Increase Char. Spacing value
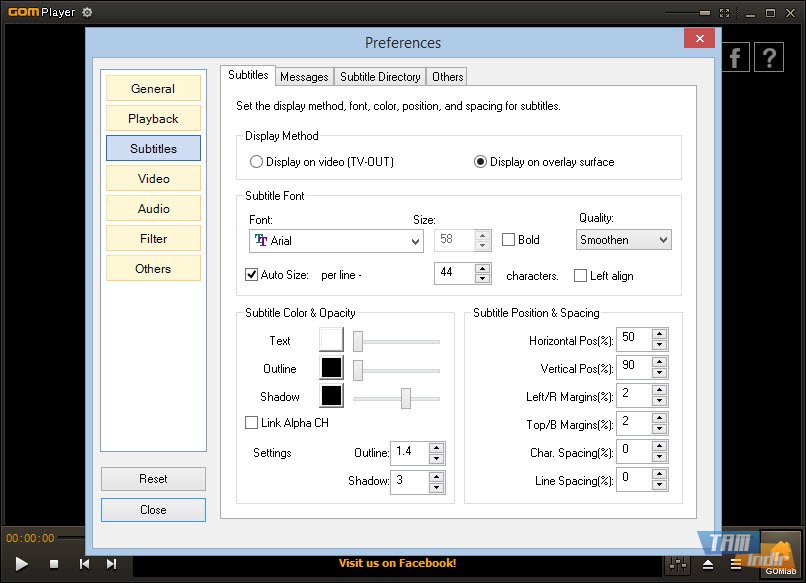This screenshot has height=583, width=806. pos(660,446)
